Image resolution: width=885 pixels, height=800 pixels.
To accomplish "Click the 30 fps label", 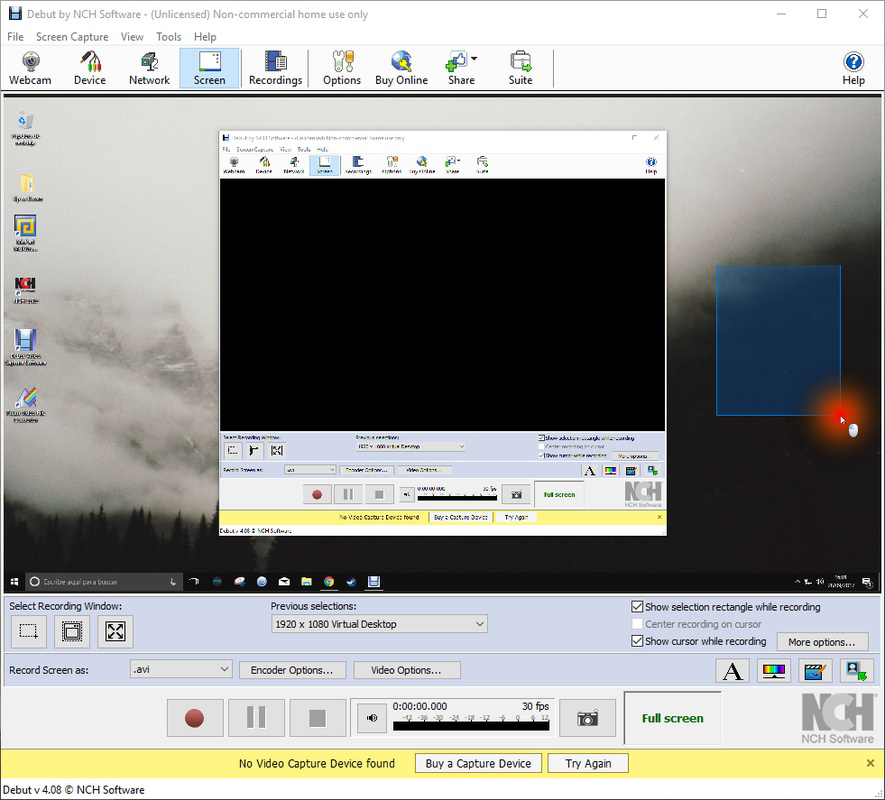I will click(x=535, y=706).
